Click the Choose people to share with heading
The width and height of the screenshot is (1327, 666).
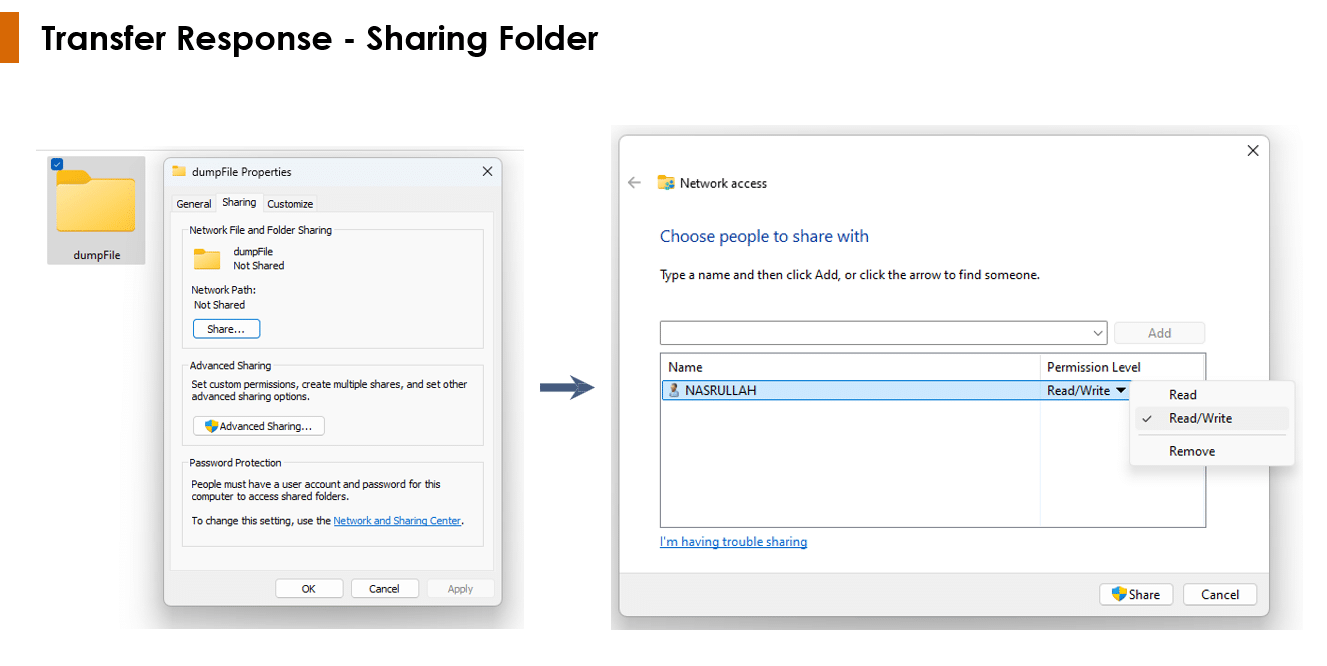click(x=764, y=236)
